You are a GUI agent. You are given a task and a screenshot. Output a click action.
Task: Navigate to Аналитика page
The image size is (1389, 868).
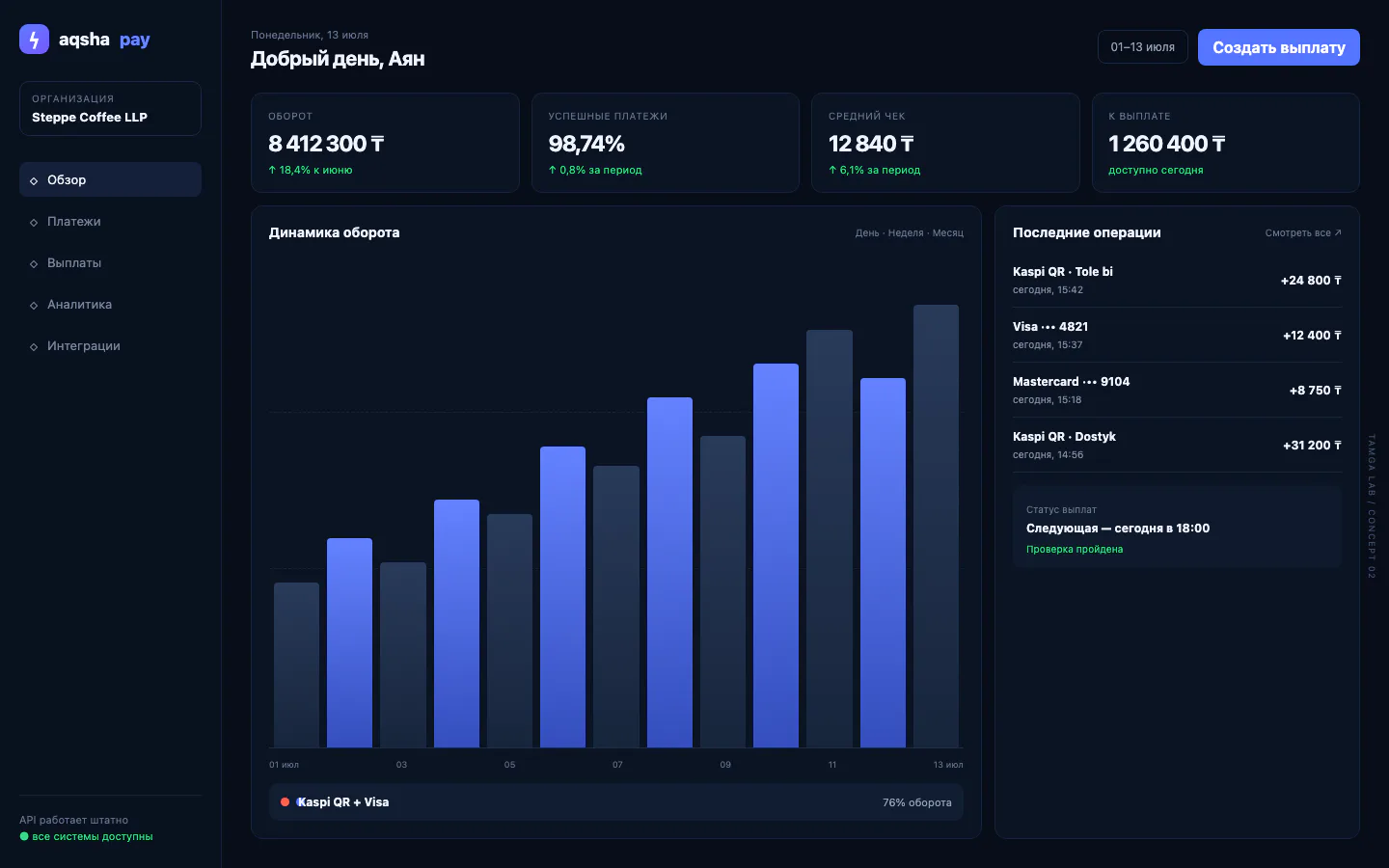pyautogui.click(x=110, y=305)
